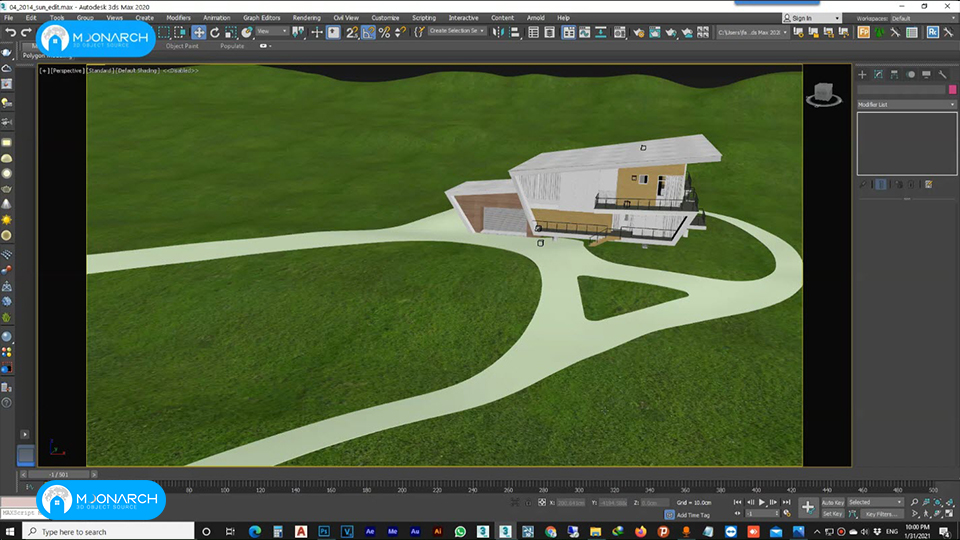Image resolution: width=960 pixels, height=540 pixels.
Task: Open the Scripting menu
Action: (x=424, y=18)
